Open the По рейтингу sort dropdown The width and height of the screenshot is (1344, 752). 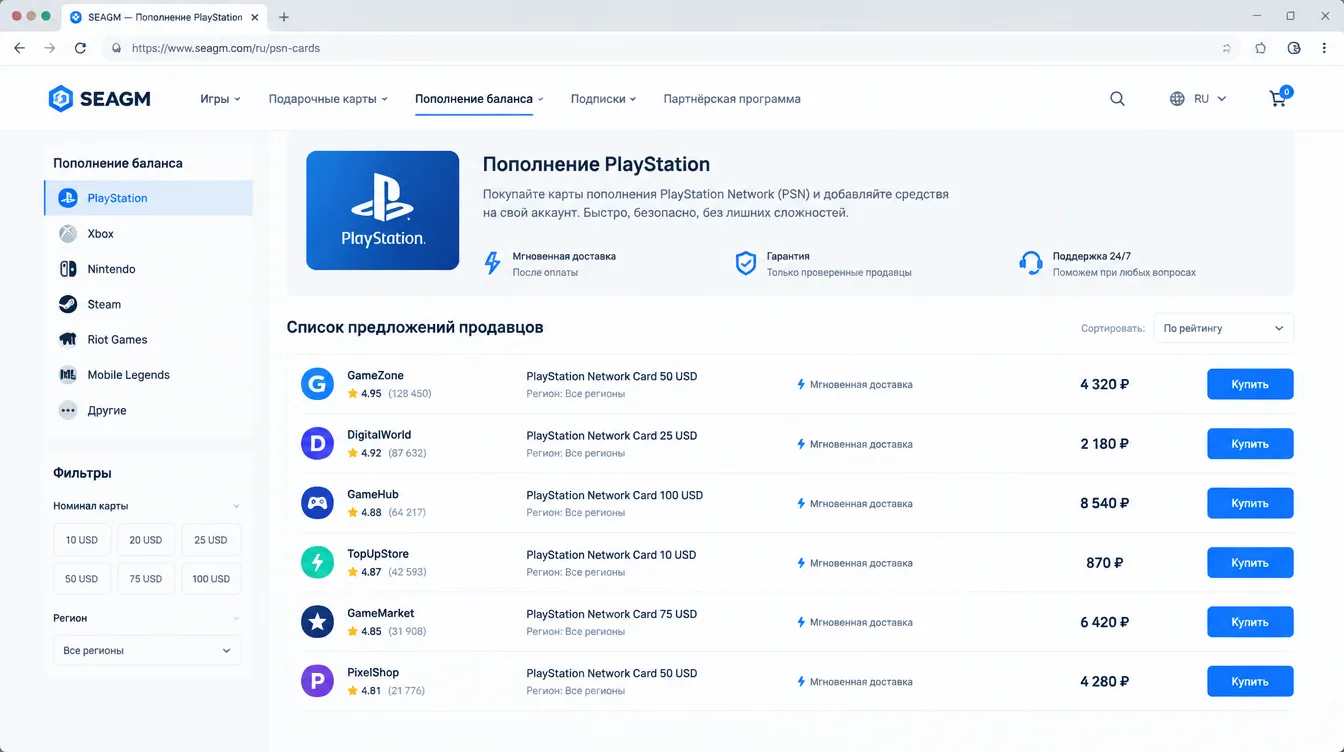tap(1223, 328)
